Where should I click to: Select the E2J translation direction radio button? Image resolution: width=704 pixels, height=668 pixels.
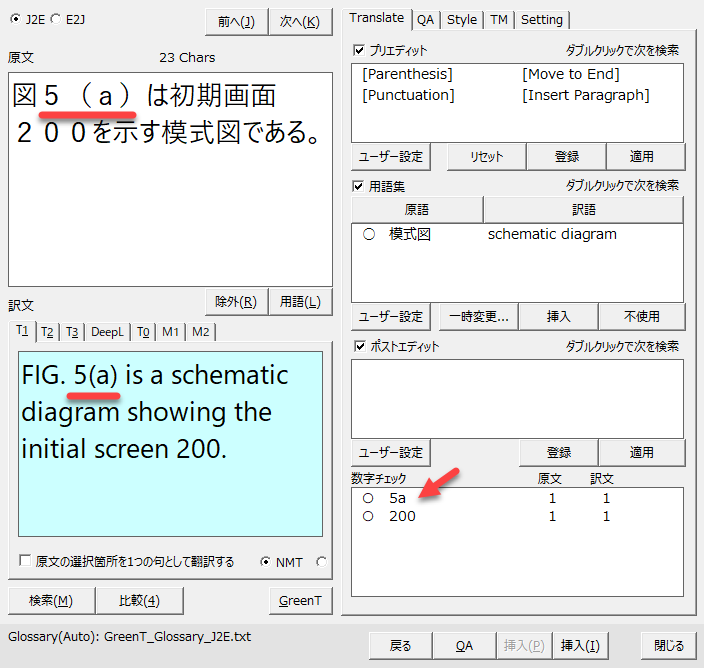pos(55,18)
